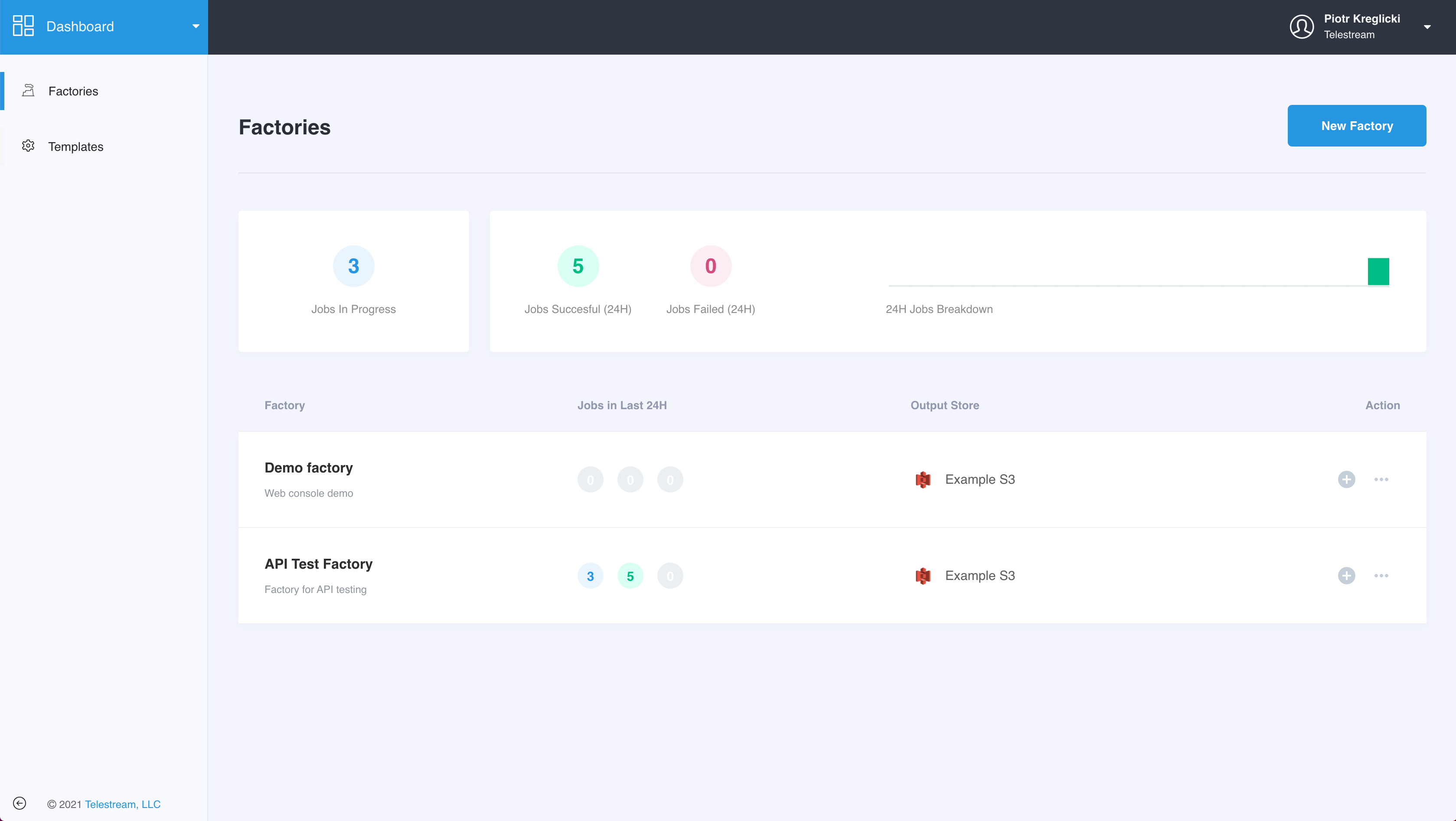Click the Jobs in Last 24H column header
This screenshot has width=1456, height=821.
[622, 405]
